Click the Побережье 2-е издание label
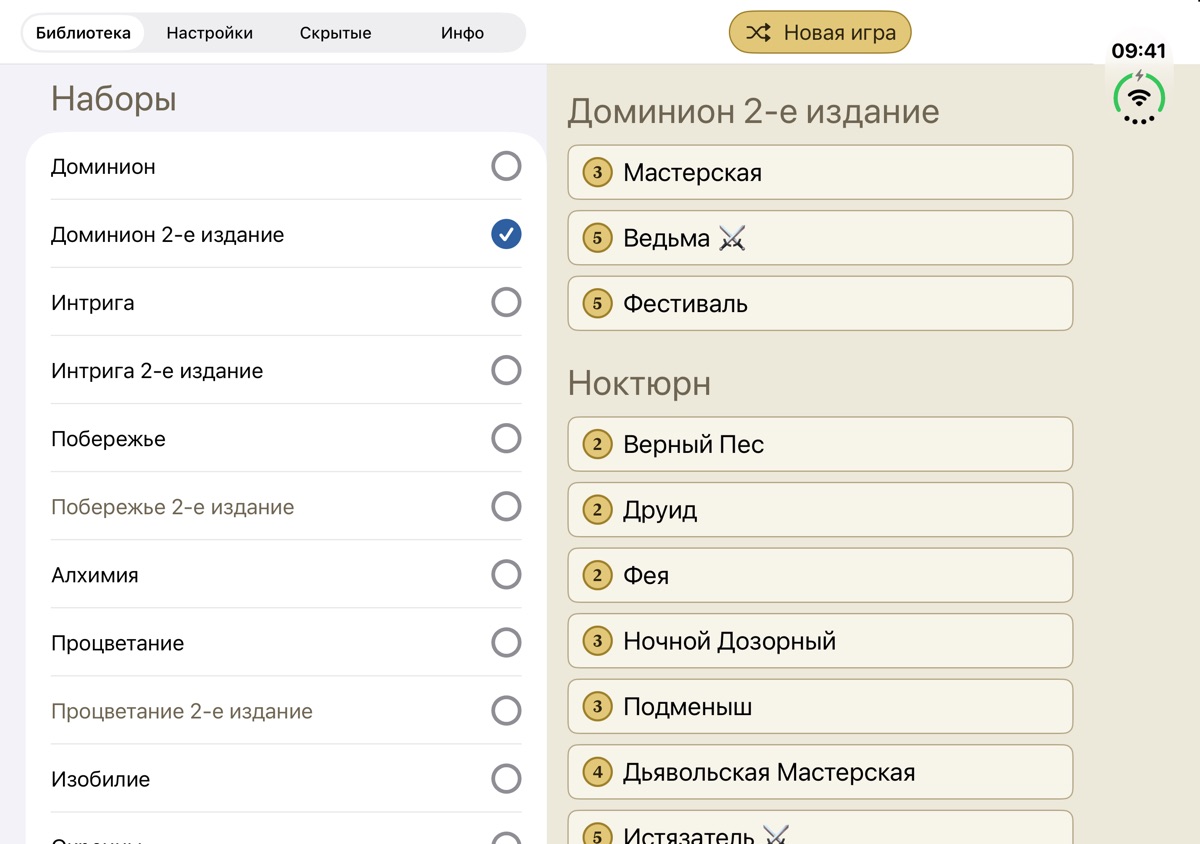The height and width of the screenshot is (844, 1200). [x=172, y=507]
